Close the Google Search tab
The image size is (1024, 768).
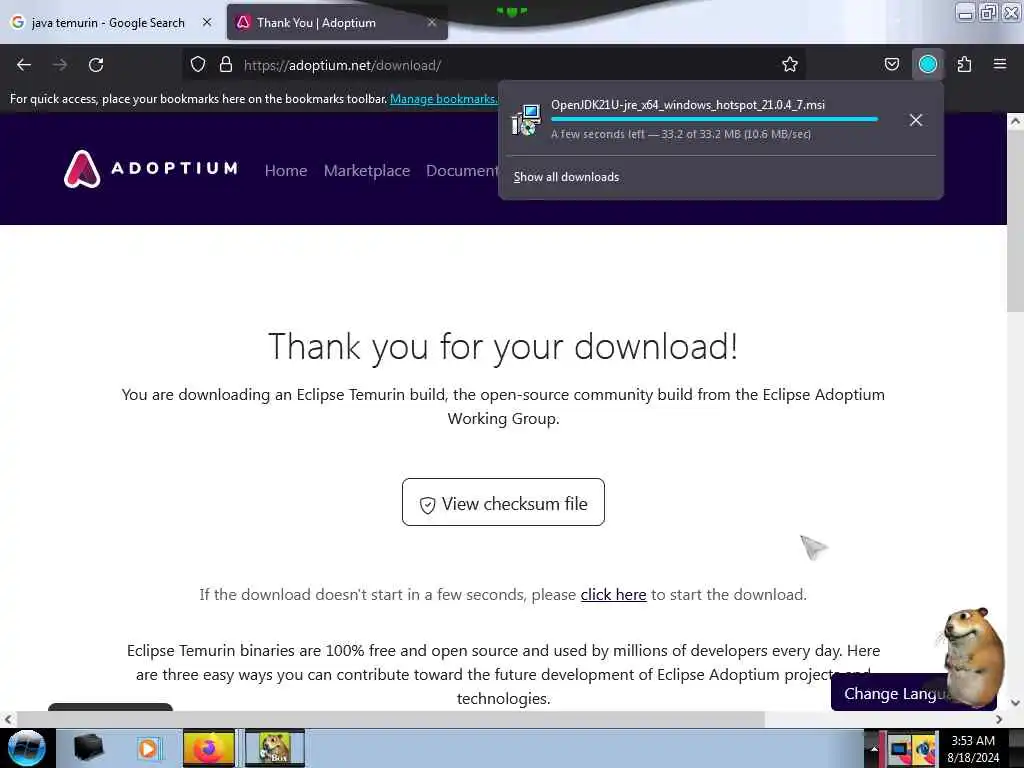[207, 22]
